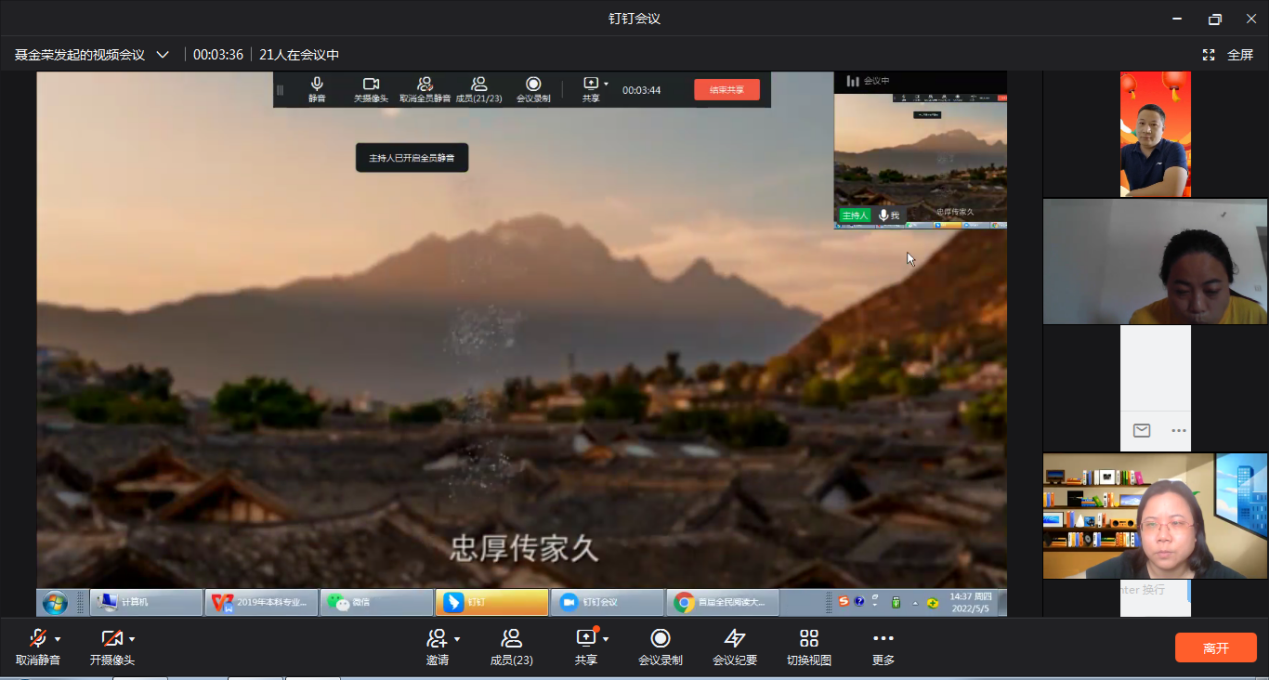Open the 邀请 invite icon
This screenshot has width=1269, height=680.
tap(436, 639)
